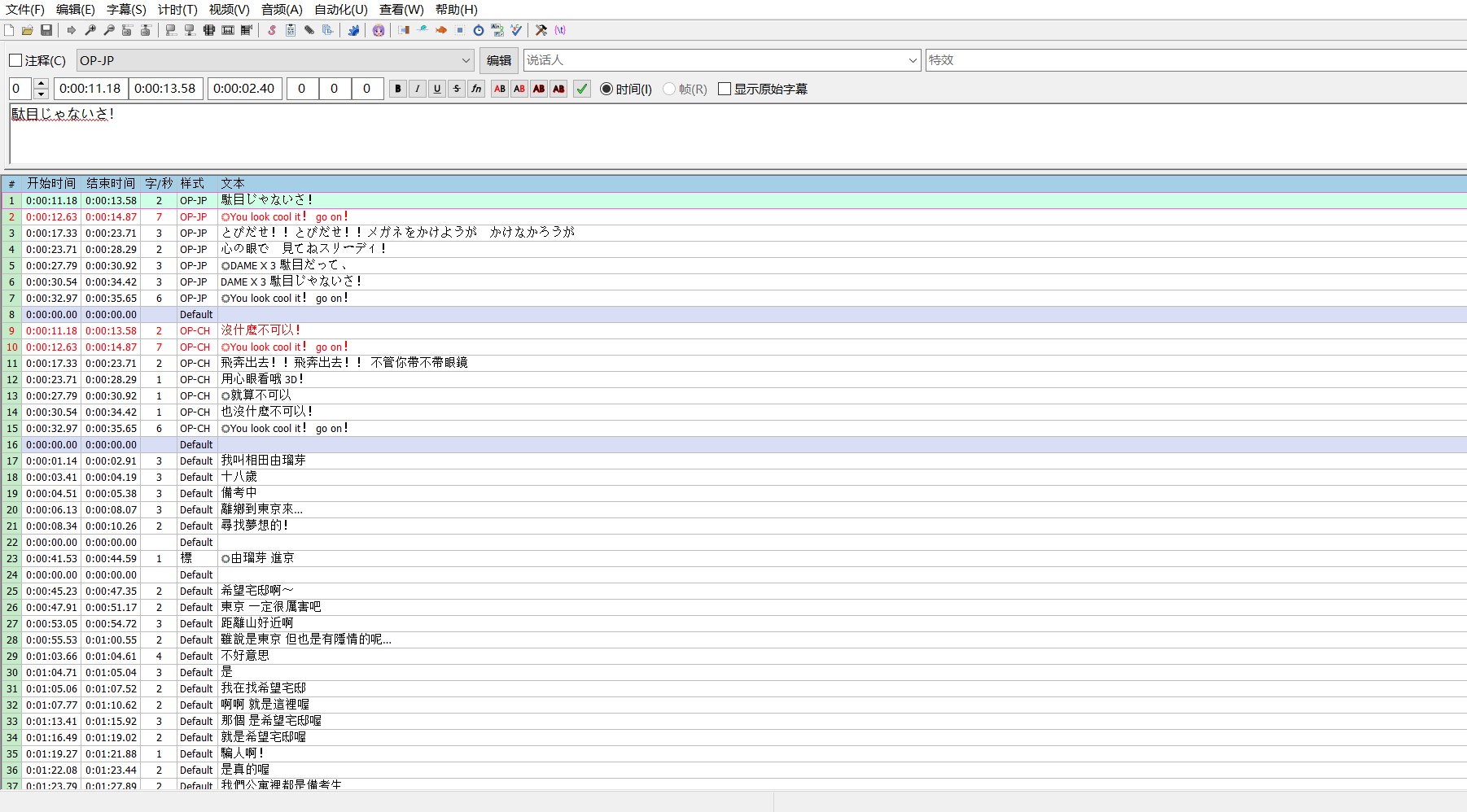Image resolution: width=1467 pixels, height=812 pixels.
Task: Toggle underline formatting button
Action: [437, 89]
